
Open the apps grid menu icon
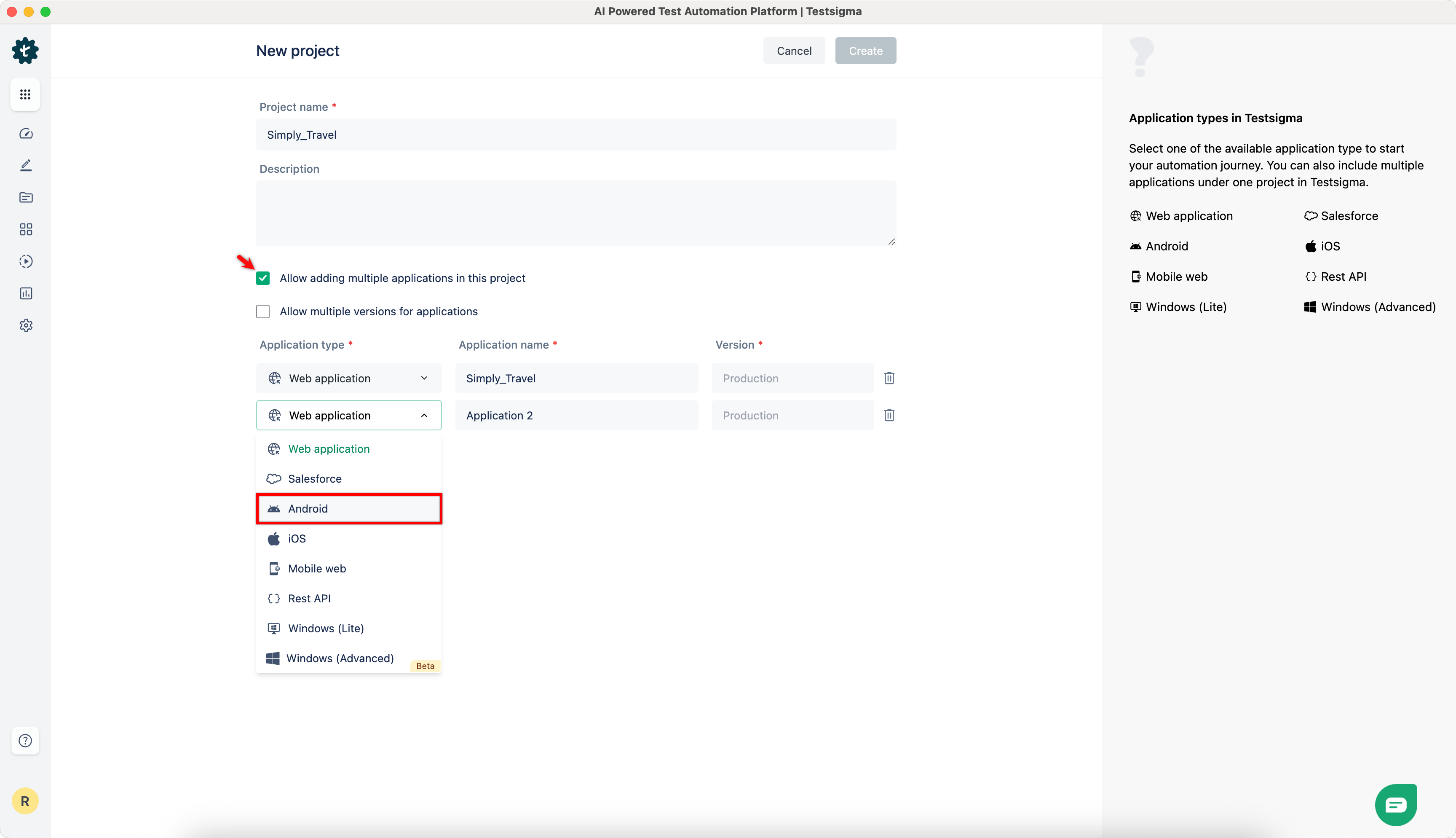pyautogui.click(x=25, y=94)
